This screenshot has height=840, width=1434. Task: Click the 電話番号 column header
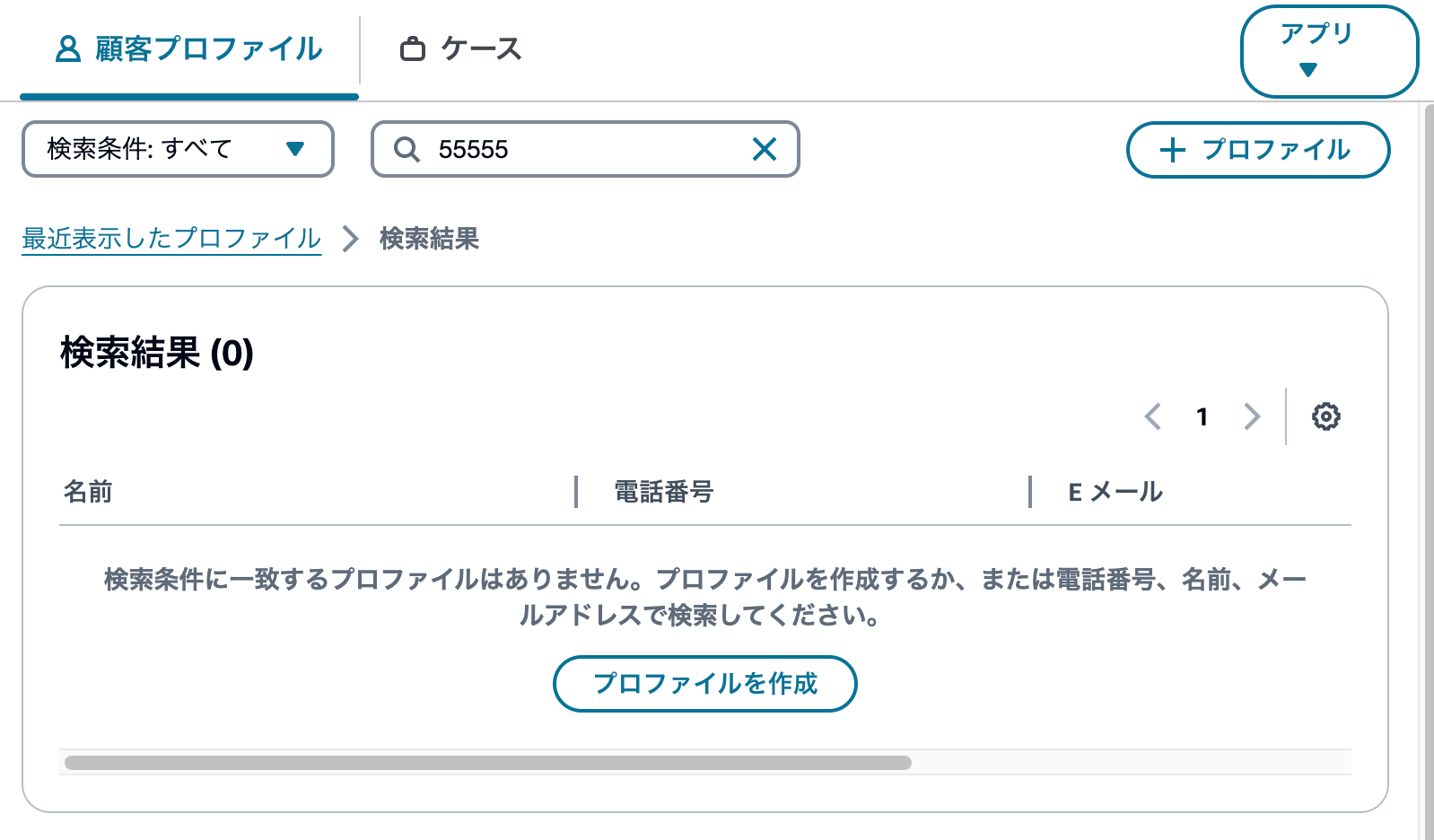click(x=663, y=492)
